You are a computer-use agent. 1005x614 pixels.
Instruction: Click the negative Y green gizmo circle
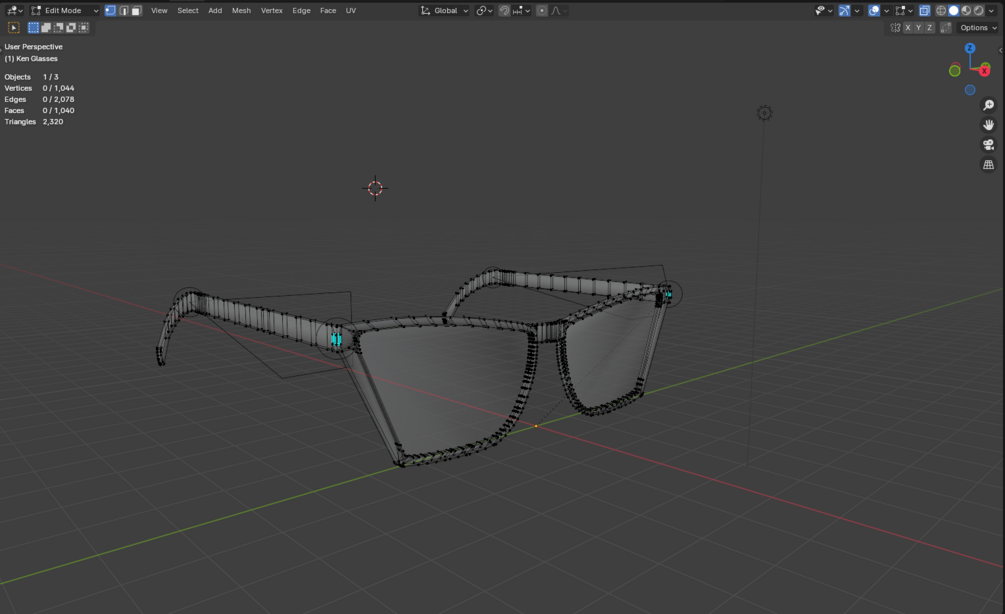click(954, 71)
